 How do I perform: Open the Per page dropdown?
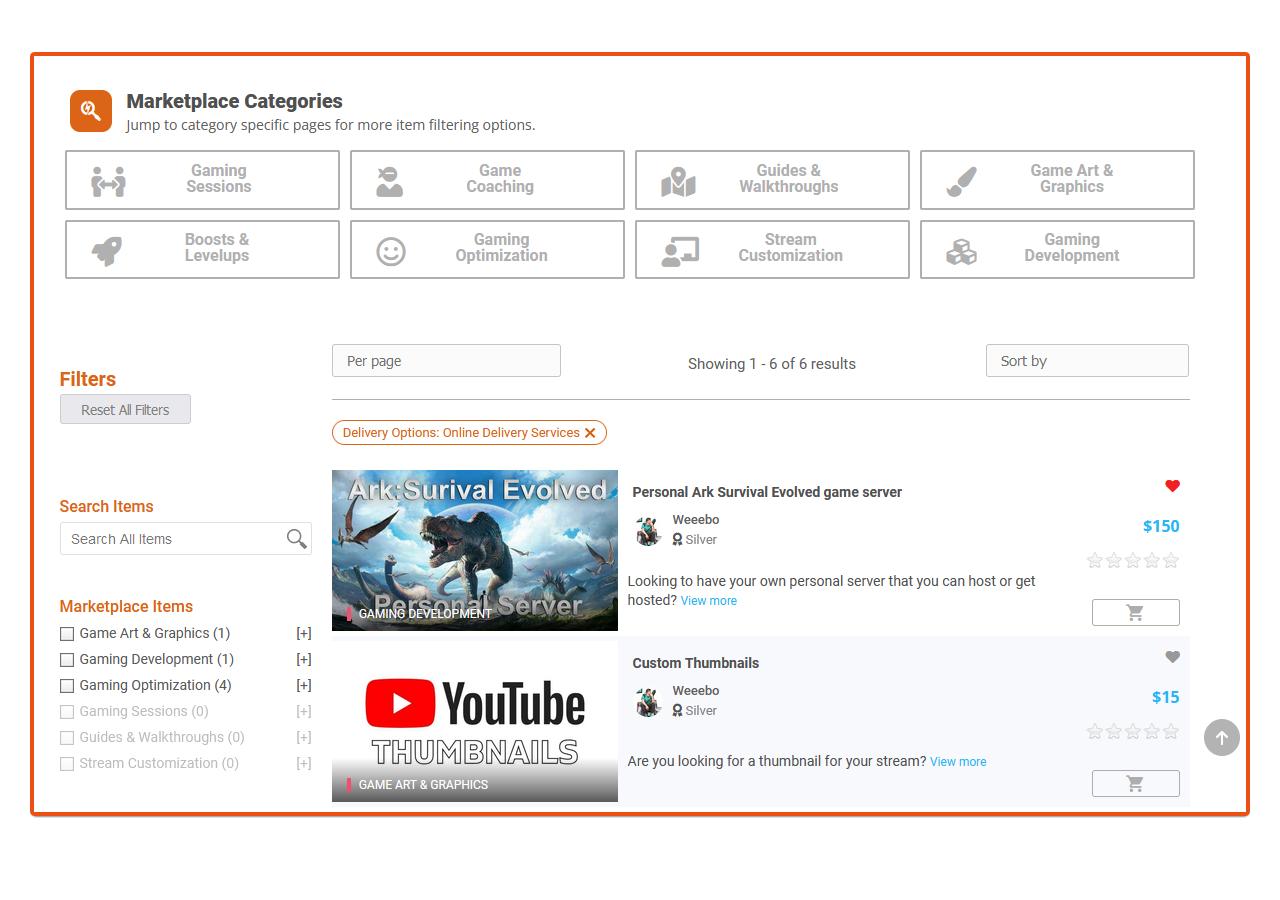(446, 361)
